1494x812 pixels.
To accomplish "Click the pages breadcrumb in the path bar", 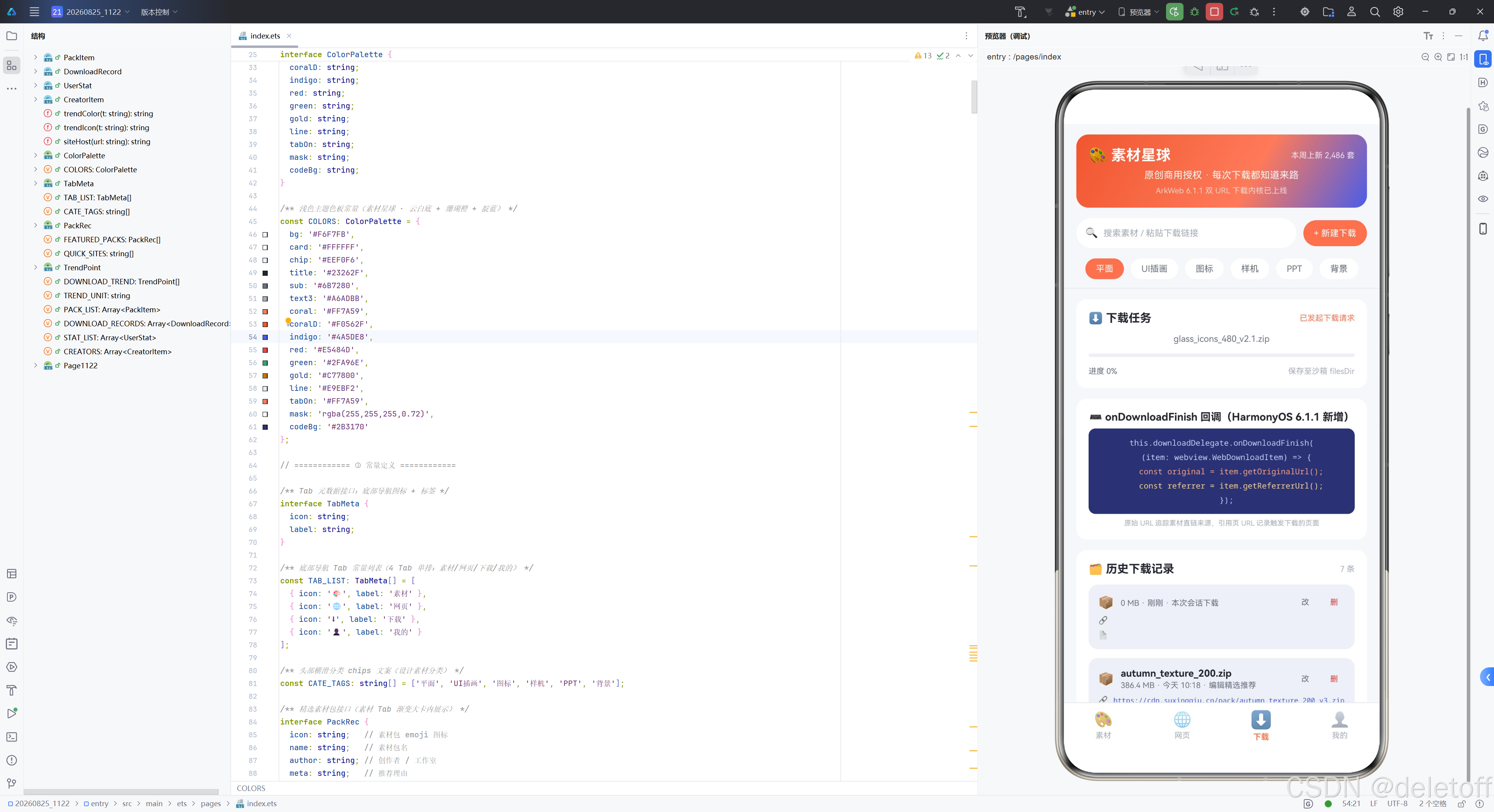I will (x=210, y=803).
